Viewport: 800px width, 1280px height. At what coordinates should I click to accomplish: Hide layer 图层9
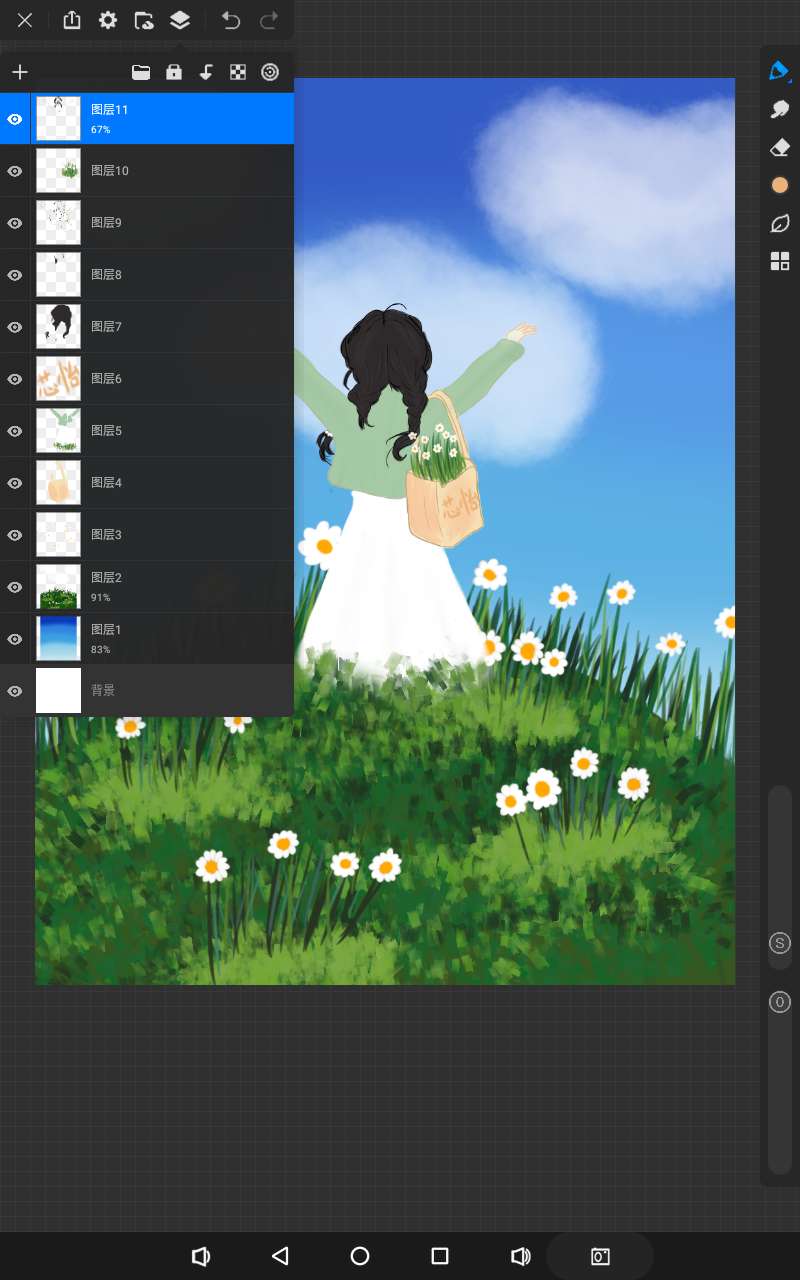15,223
